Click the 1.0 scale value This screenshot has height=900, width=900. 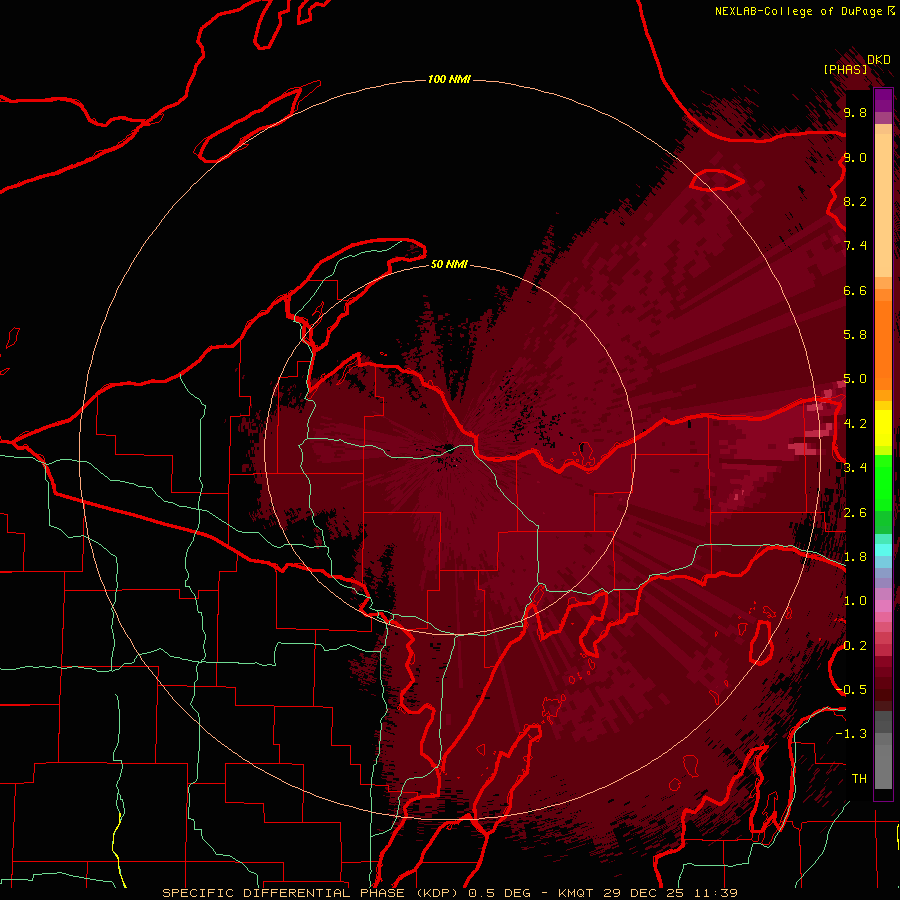pyautogui.click(x=855, y=601)
